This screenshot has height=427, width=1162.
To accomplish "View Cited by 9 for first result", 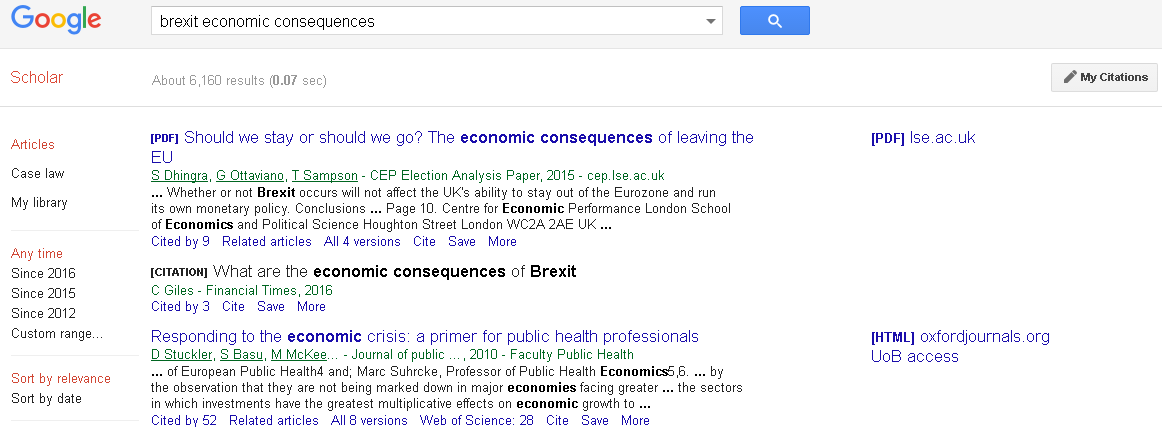I will point(180,241).
